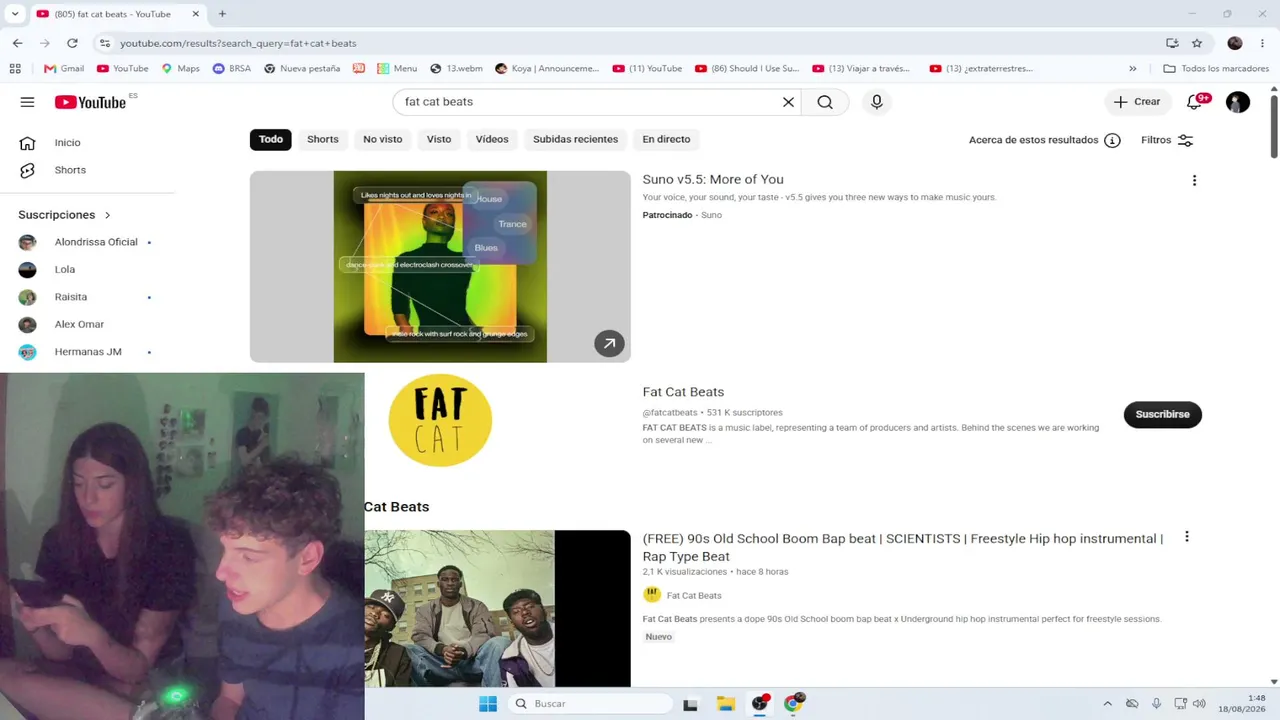Subscribe with the Suscribirse button
Image resolution: width=1280 pixels, height=720 pixels.
pos(1162,415)
